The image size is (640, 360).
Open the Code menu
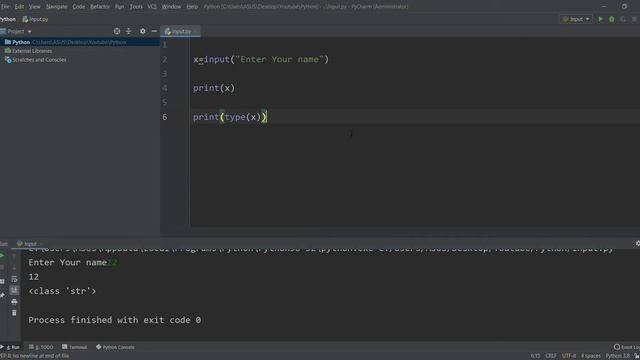(x=78, y=7)
